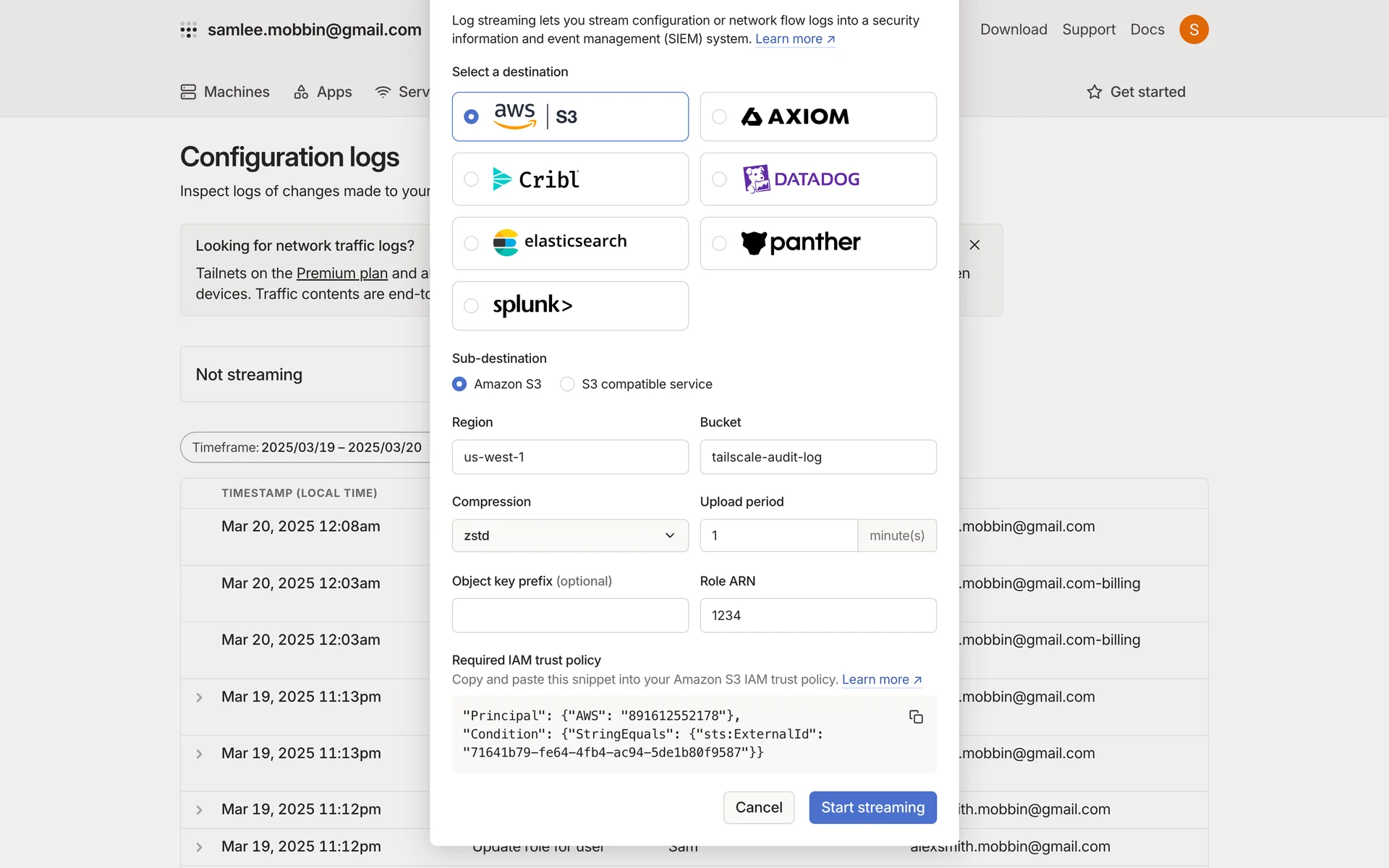Select the Elasticsearch destination
1389x868 pixels.
570,243
